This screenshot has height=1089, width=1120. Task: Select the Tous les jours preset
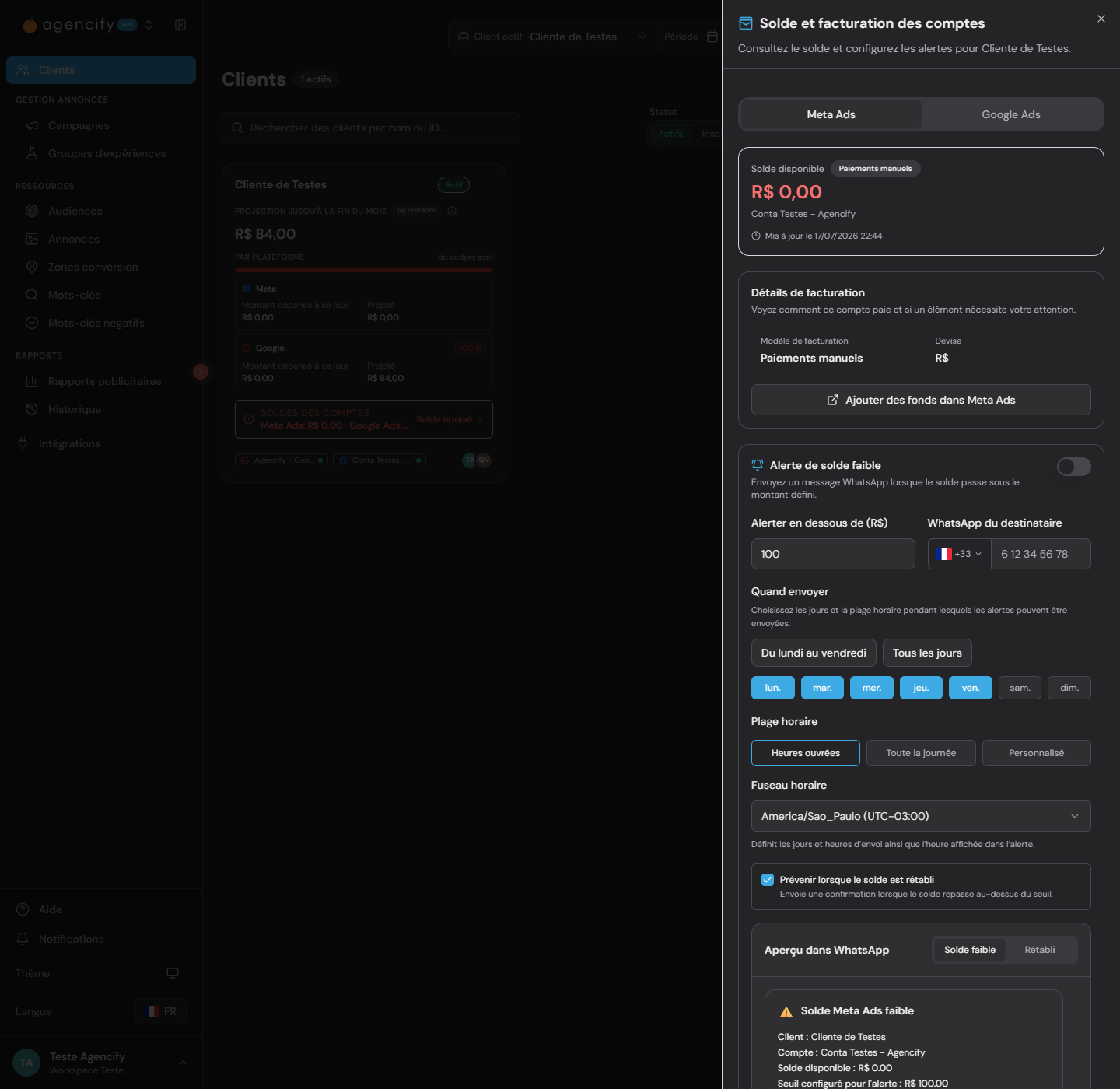927,653
